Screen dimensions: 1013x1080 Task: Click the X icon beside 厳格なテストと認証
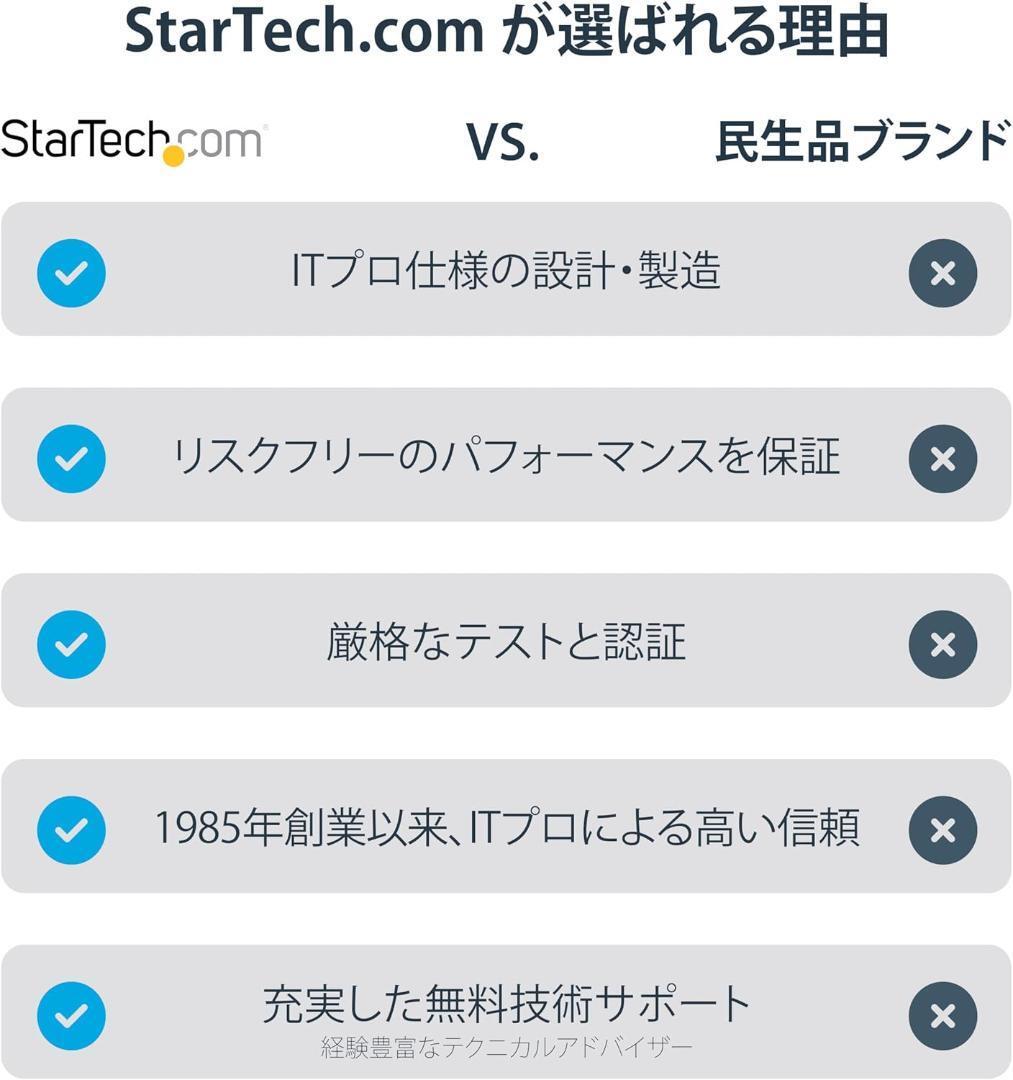click(x=942, y=644)
